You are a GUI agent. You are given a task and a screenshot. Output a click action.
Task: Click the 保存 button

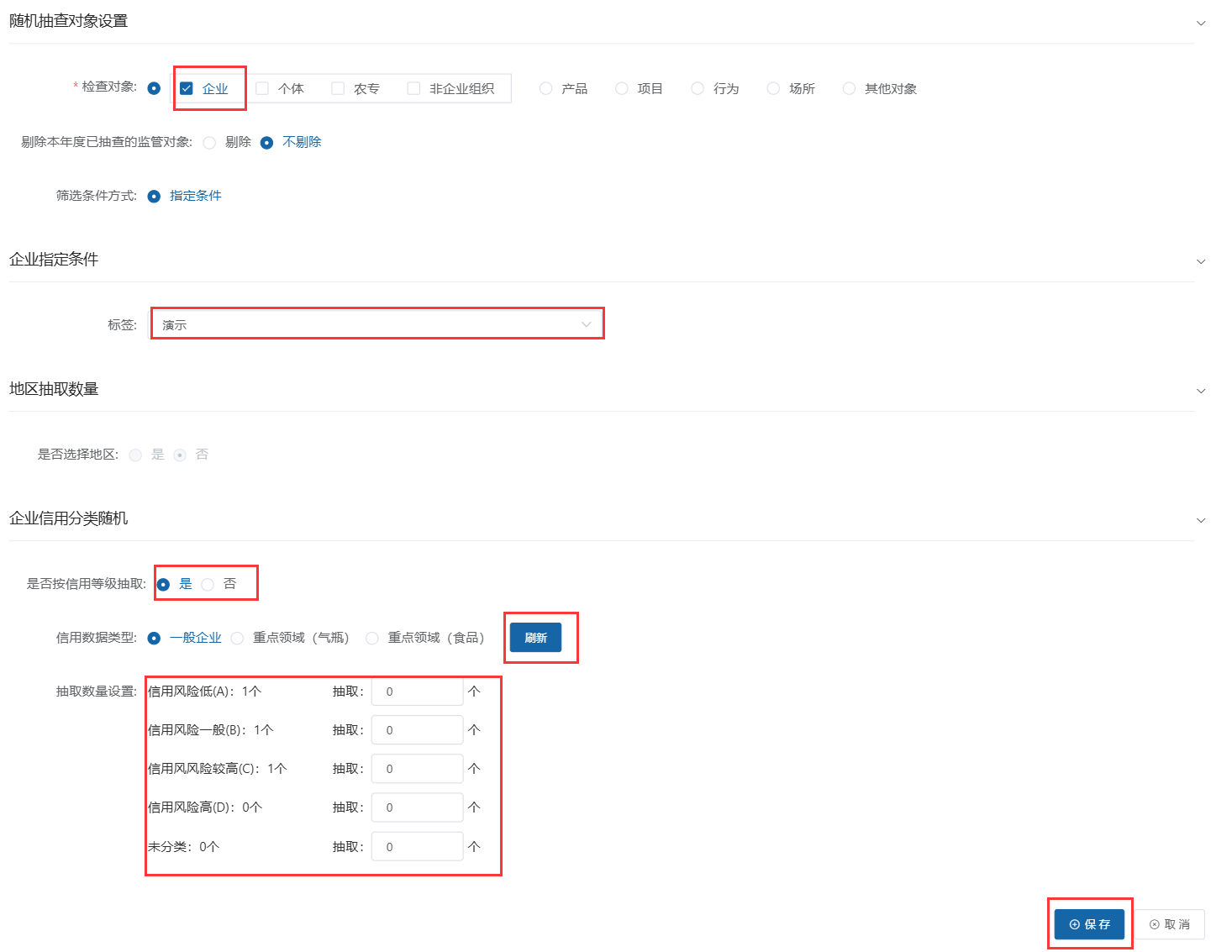[1089, 924]
